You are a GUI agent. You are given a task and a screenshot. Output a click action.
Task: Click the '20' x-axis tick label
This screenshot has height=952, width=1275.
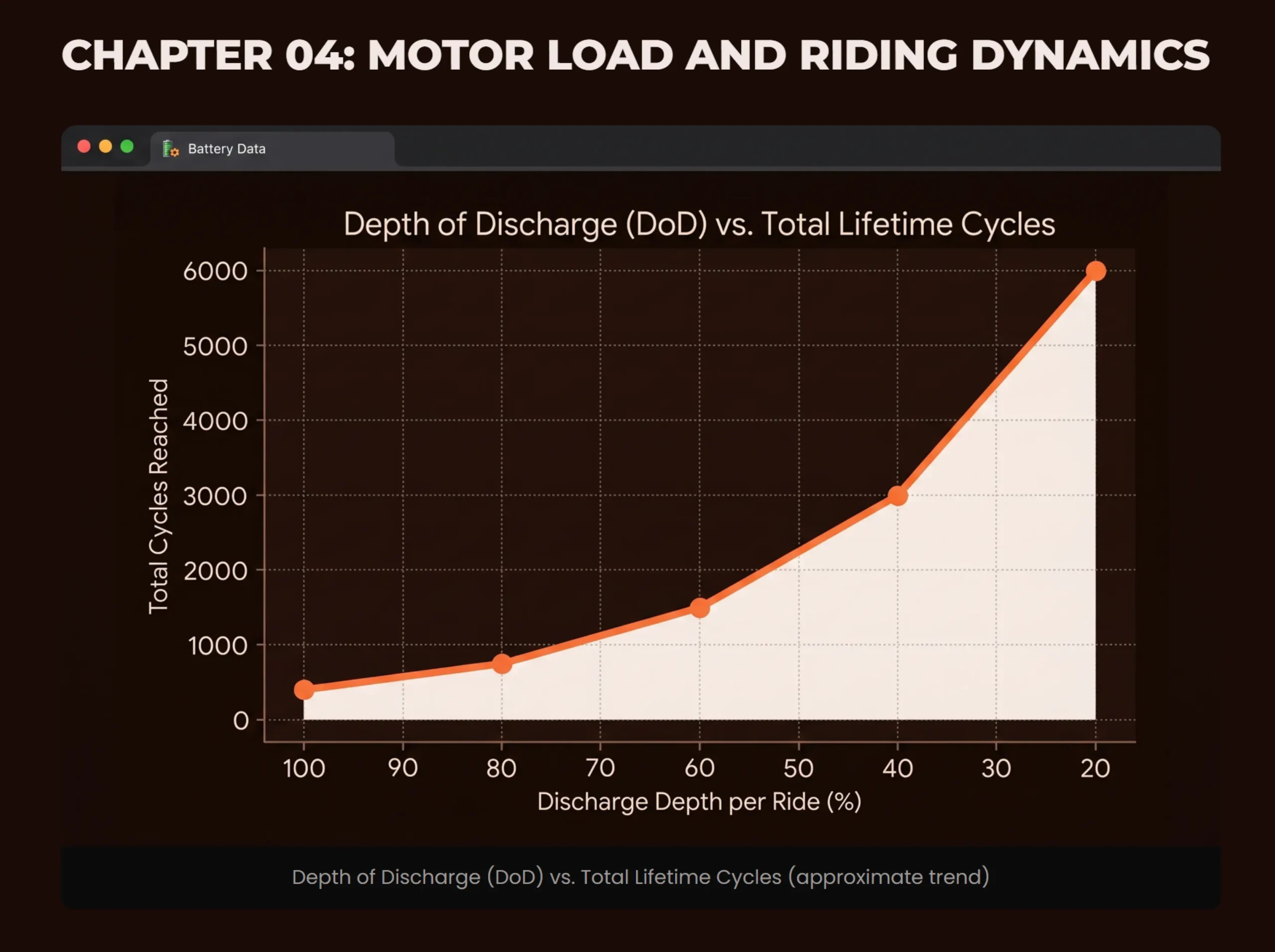[x=1095, y=768]
